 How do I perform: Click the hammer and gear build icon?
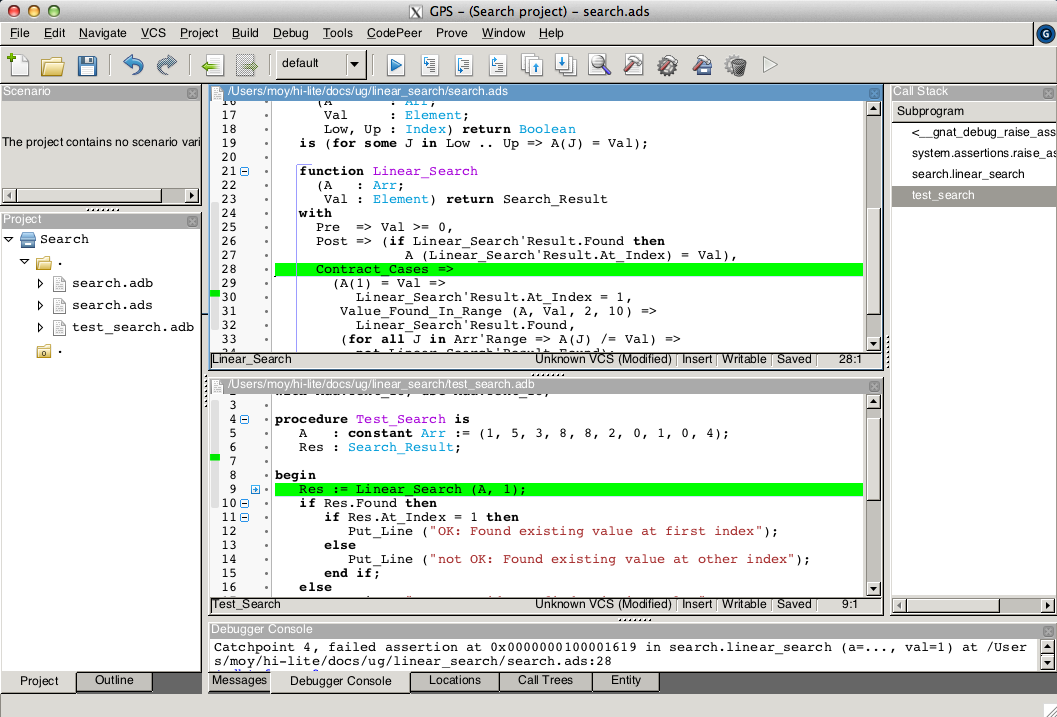click(x=667, y=65)
